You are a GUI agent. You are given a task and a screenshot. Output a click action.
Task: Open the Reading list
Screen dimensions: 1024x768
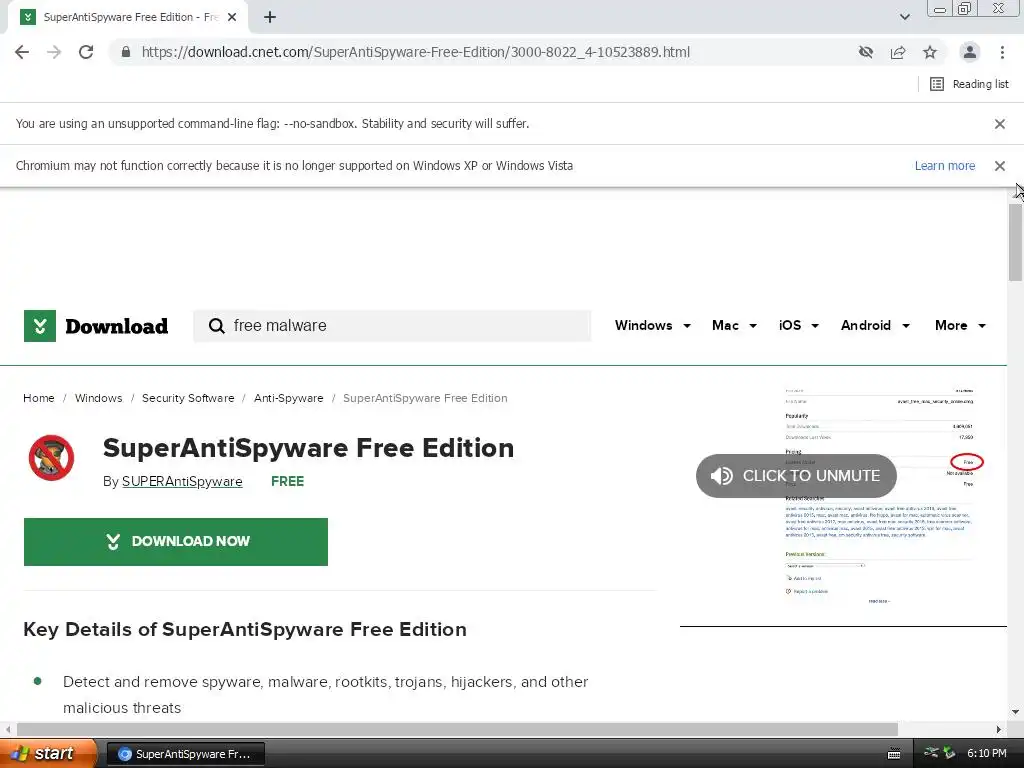tap(969, 84)
